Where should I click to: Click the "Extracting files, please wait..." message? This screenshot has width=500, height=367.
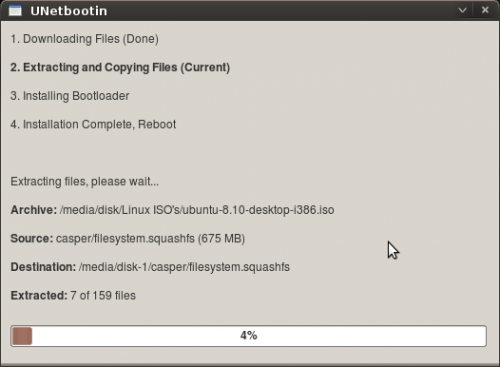[85, 182]
